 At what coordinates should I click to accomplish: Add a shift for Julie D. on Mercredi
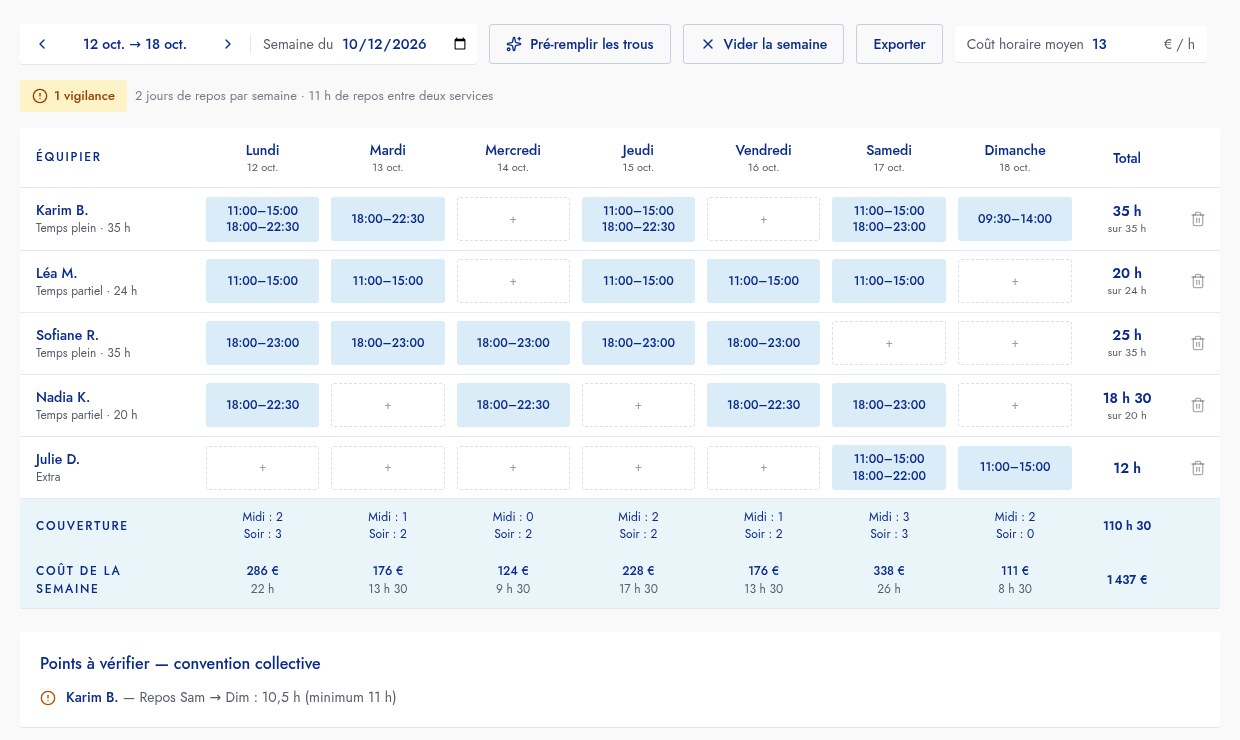point(513,467)
